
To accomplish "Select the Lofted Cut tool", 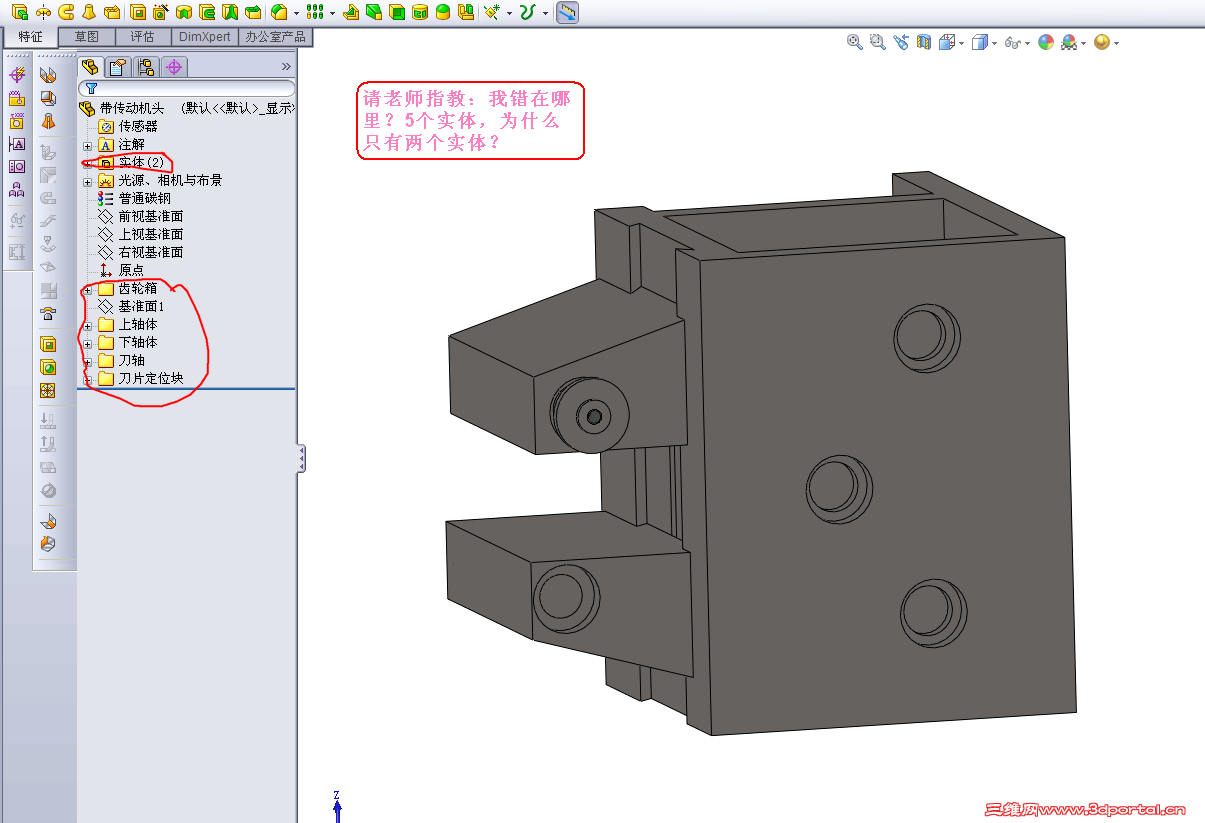I will (230, 12).
